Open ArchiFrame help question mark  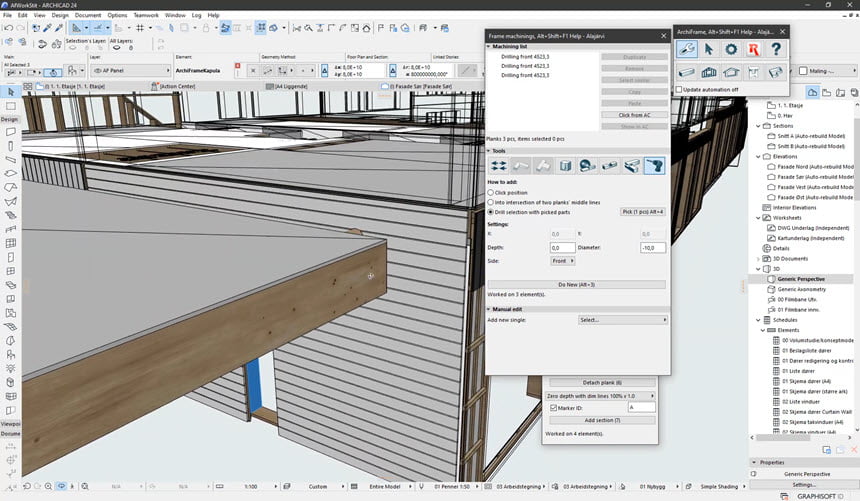(776, 49)
